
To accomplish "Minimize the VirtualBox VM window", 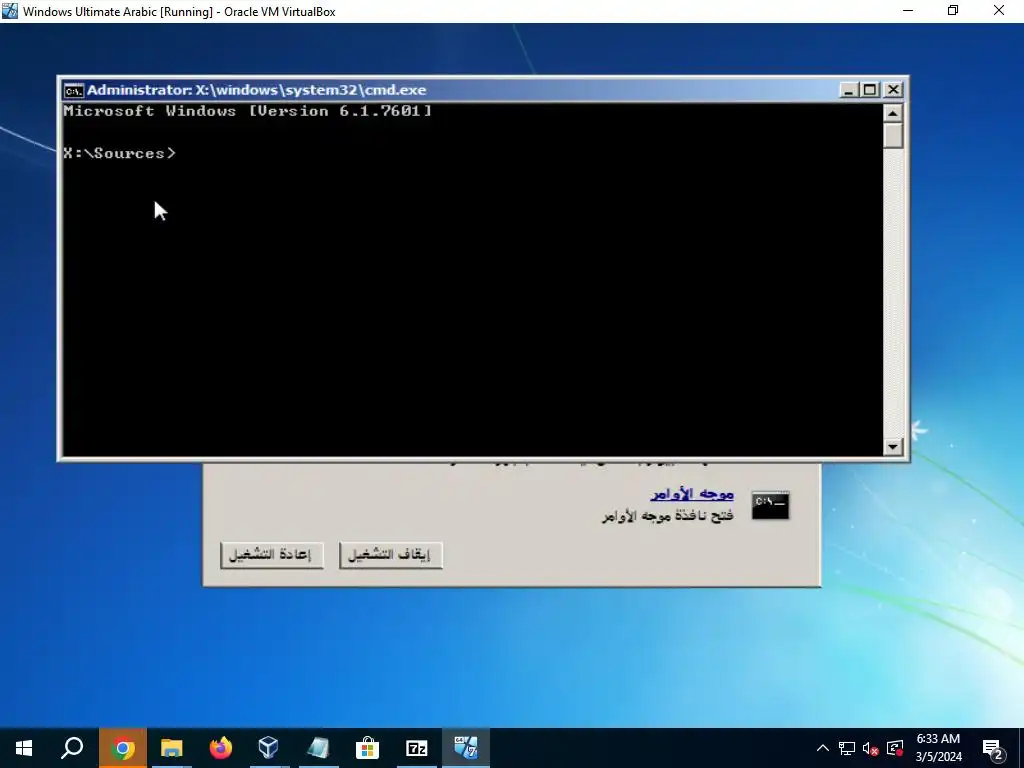I will (x=908, y=11).
